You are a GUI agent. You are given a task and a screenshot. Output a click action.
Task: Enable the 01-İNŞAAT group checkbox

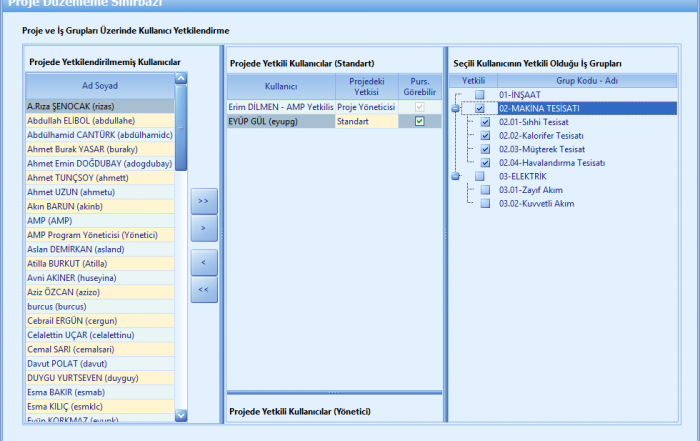pyautogui.click(x=480, y=95)
